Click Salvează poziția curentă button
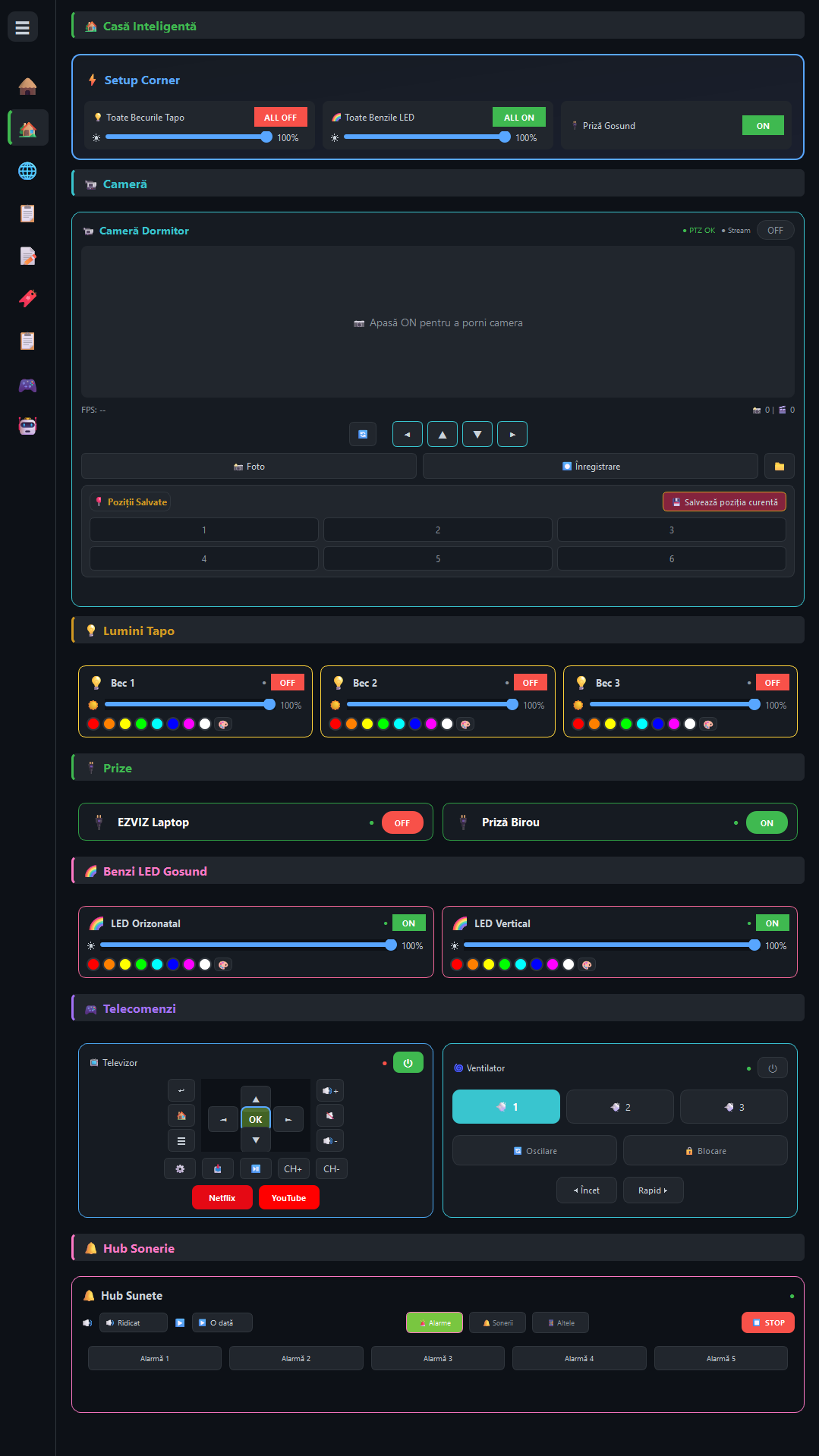Image resolution: width=819 pixels, height=1456 pixels. (724, 502)
